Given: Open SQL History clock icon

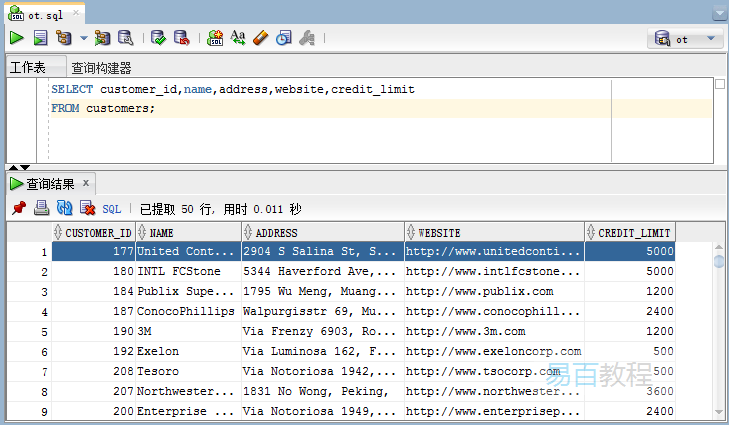Looking at the screenshot, I should coord(284,38).
